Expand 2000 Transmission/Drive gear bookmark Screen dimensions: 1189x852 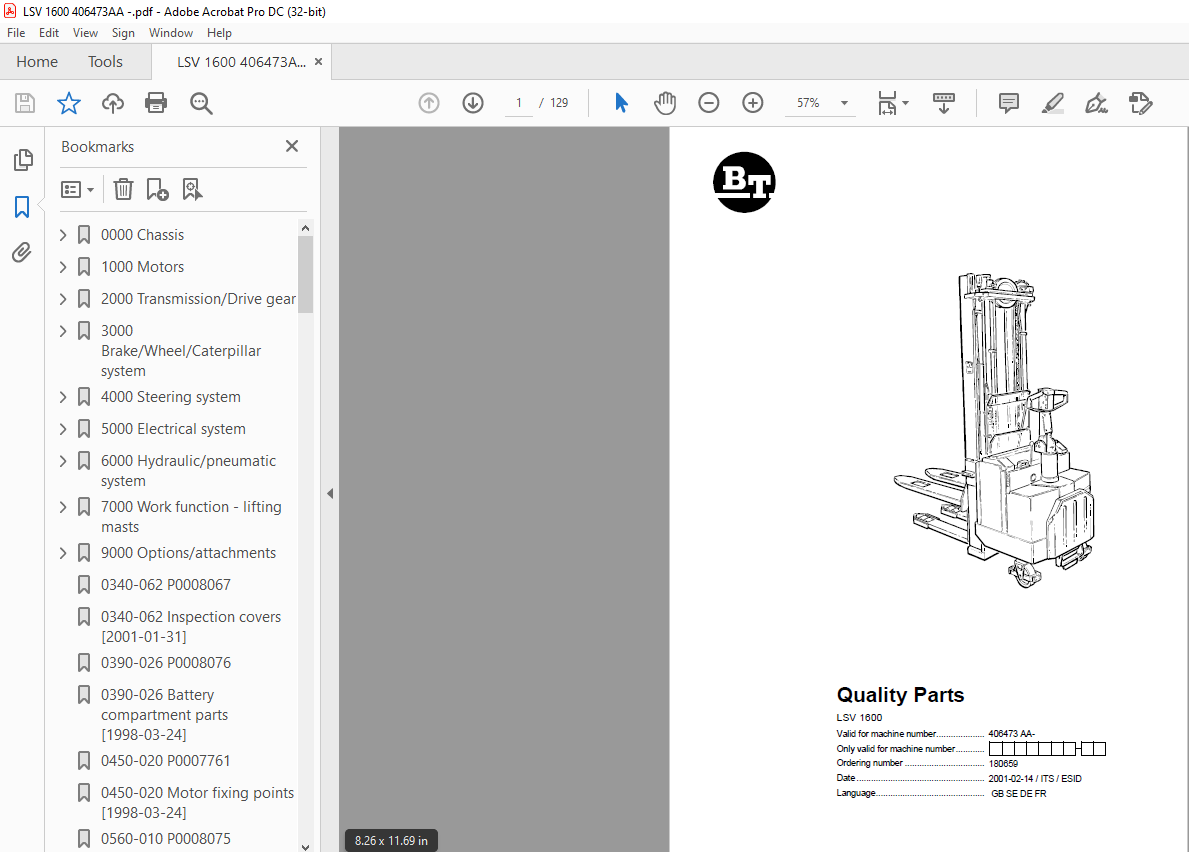click(x=63, y=299)
